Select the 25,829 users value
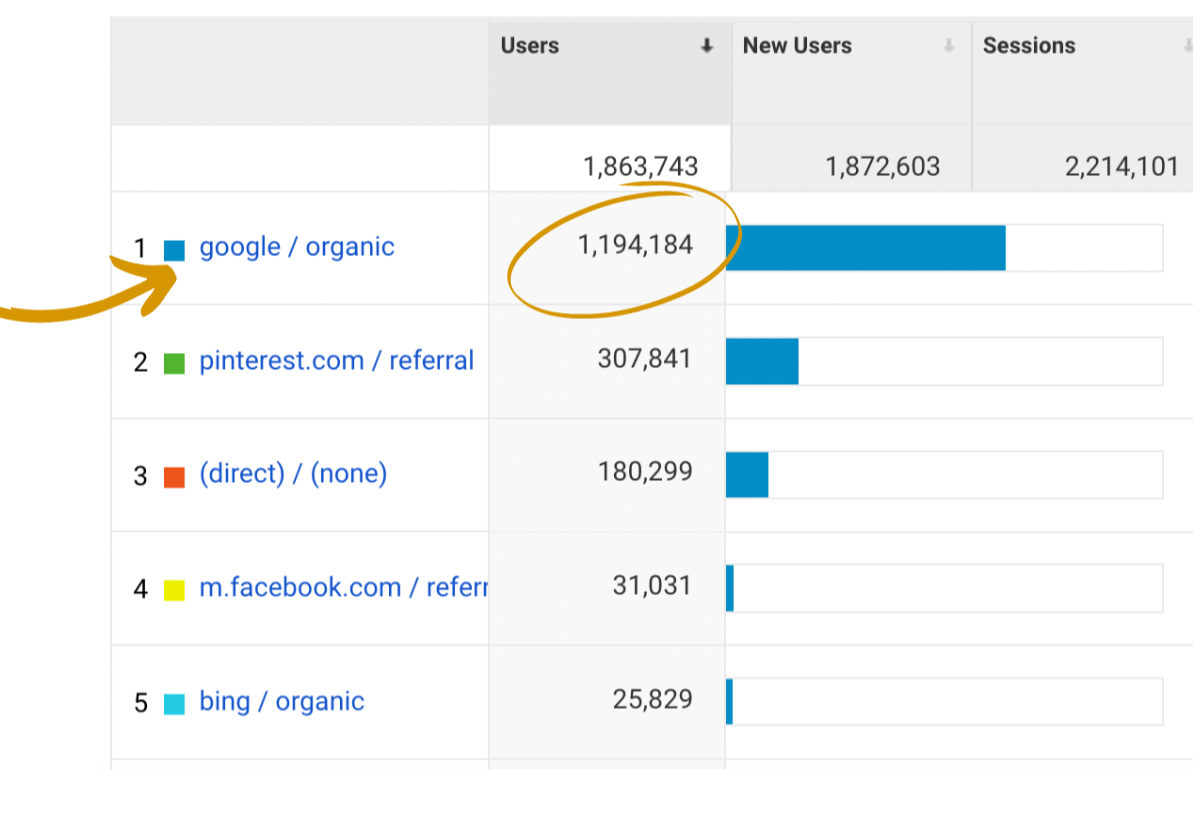 point(652,698)
